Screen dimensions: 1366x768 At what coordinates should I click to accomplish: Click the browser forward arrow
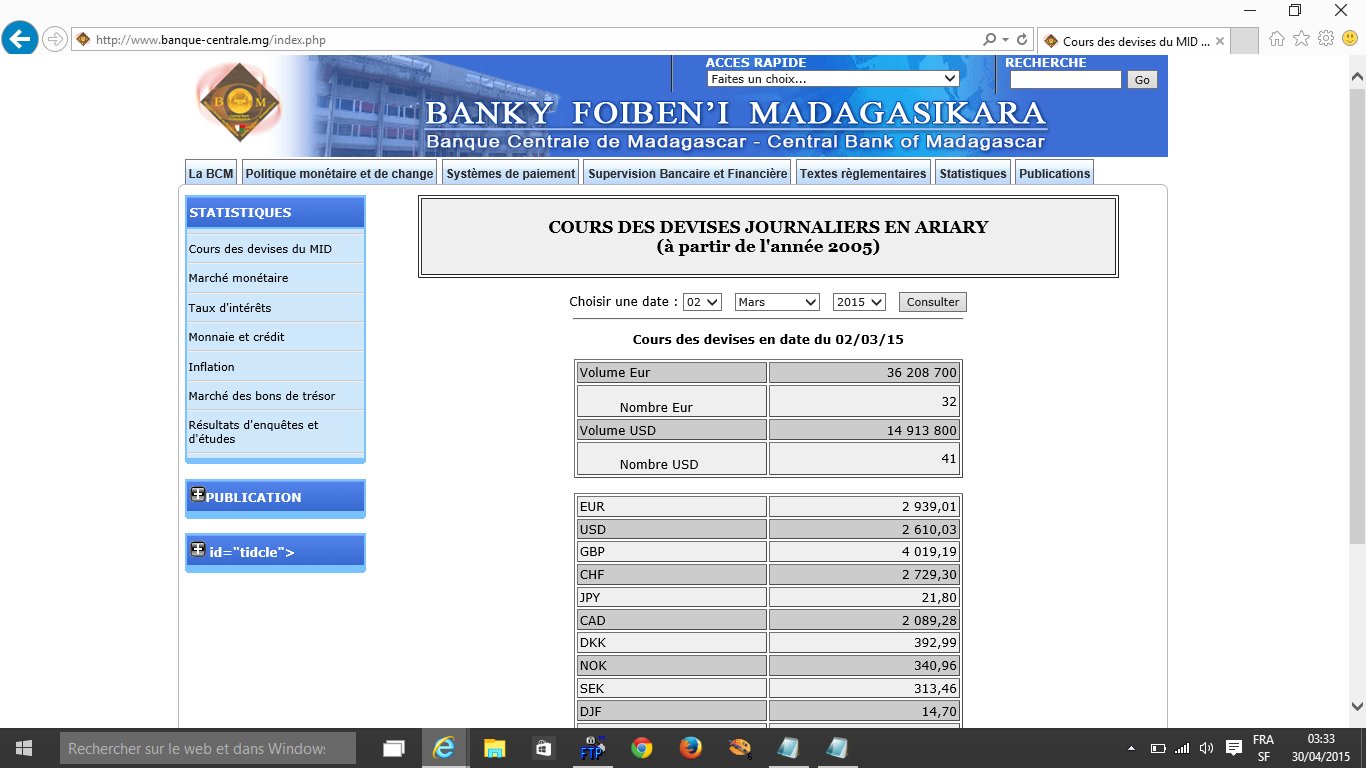click(x=55, y=39)
